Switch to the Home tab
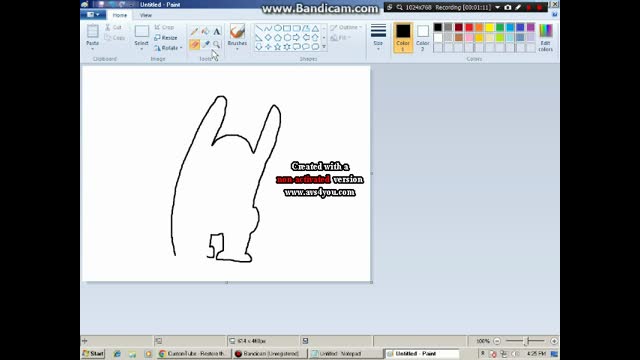Image resolution: width=640 pixels, height=360 pixels. pos(120,15)
